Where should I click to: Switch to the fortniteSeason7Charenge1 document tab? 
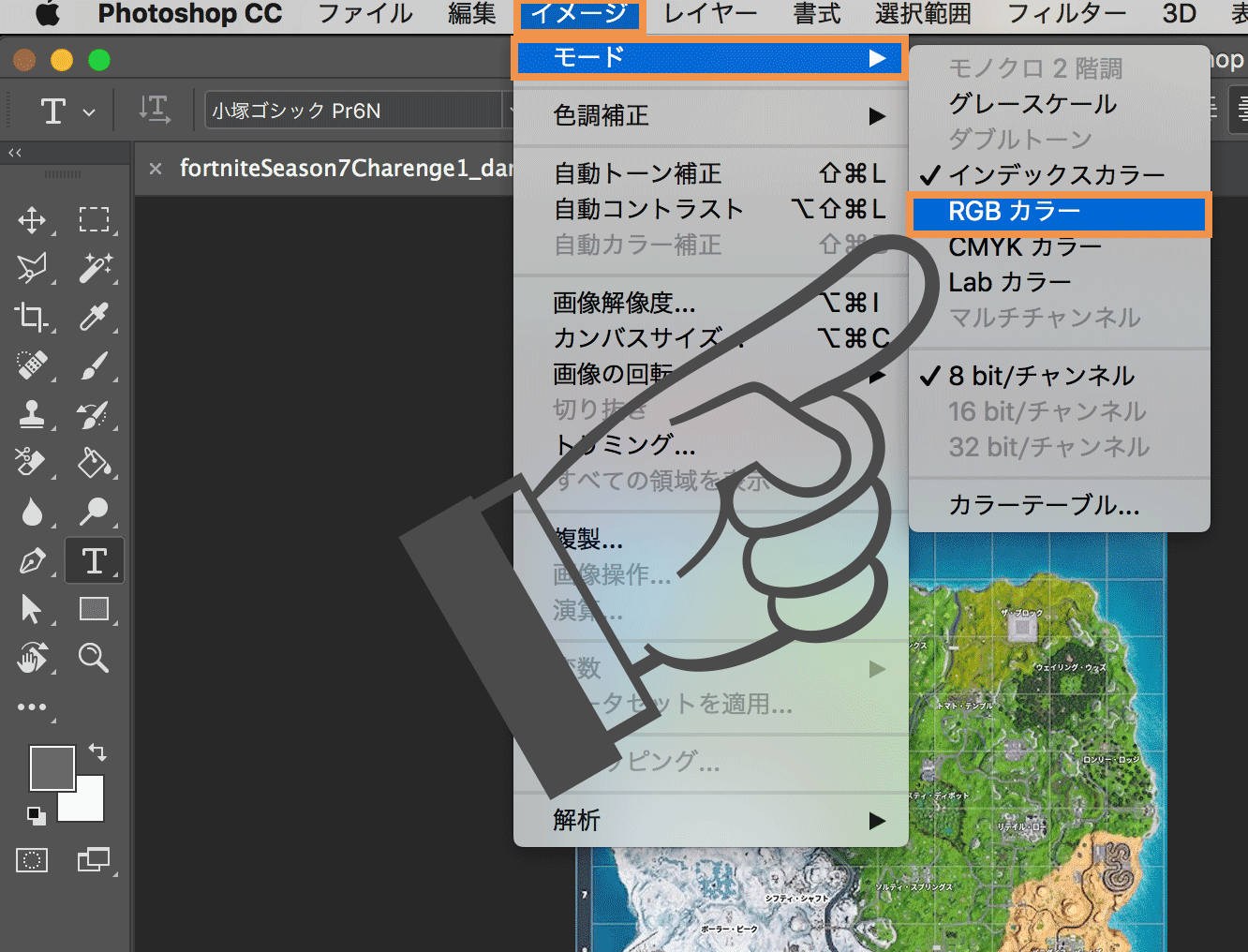pyautogui.click(x=346, y=169)
